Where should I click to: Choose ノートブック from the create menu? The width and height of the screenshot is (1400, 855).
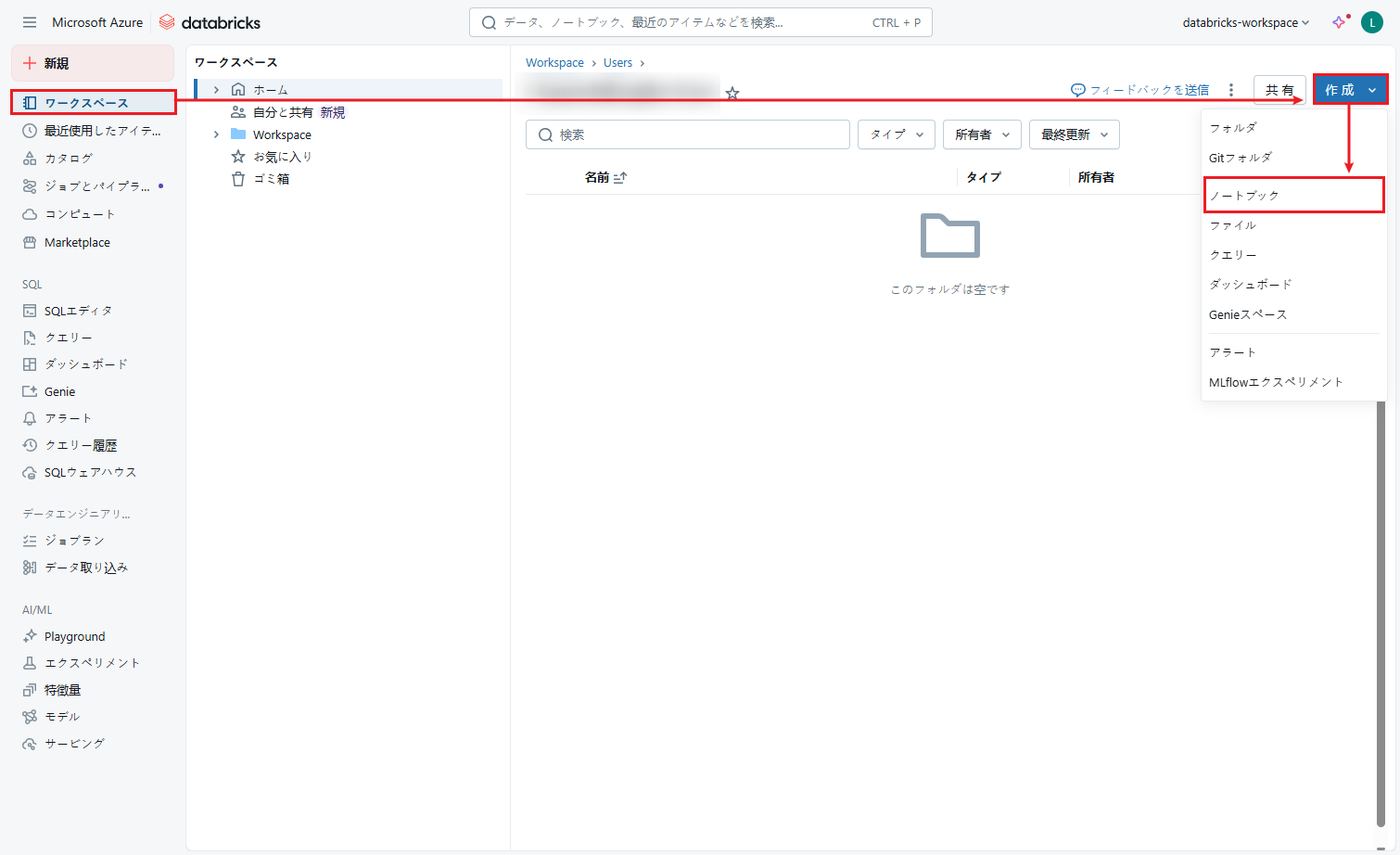tap(1293, 195)
